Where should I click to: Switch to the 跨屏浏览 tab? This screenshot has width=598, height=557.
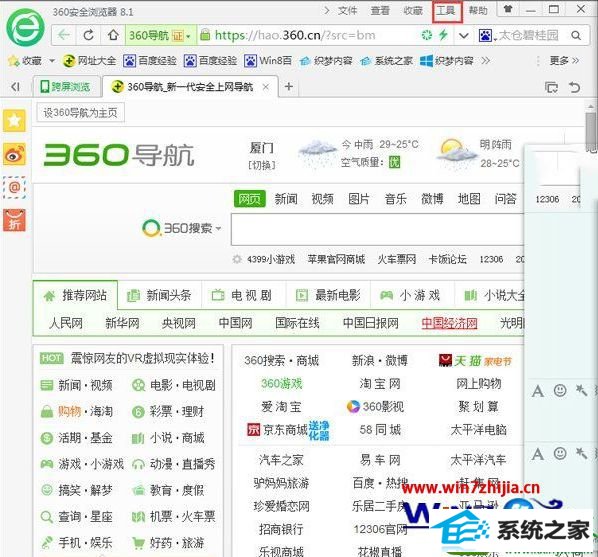click(67, 87)
